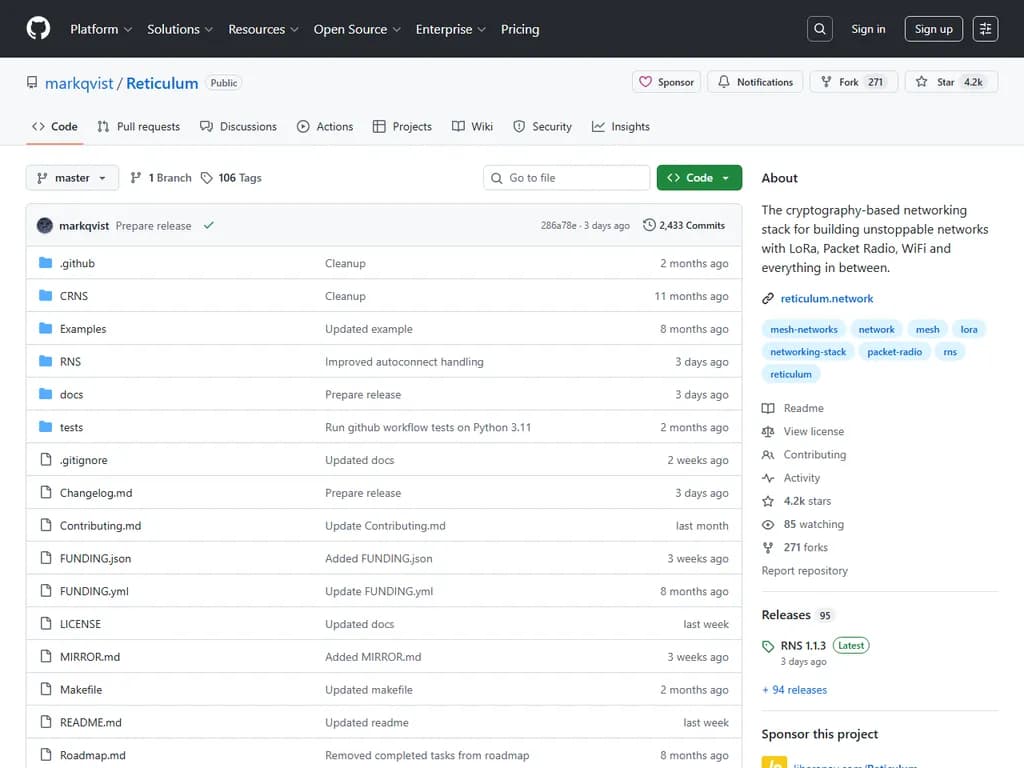The width and height of the screenshot is (1024, 768).
Task: Click the reticulum.network website link
Action: coord(826,298)
